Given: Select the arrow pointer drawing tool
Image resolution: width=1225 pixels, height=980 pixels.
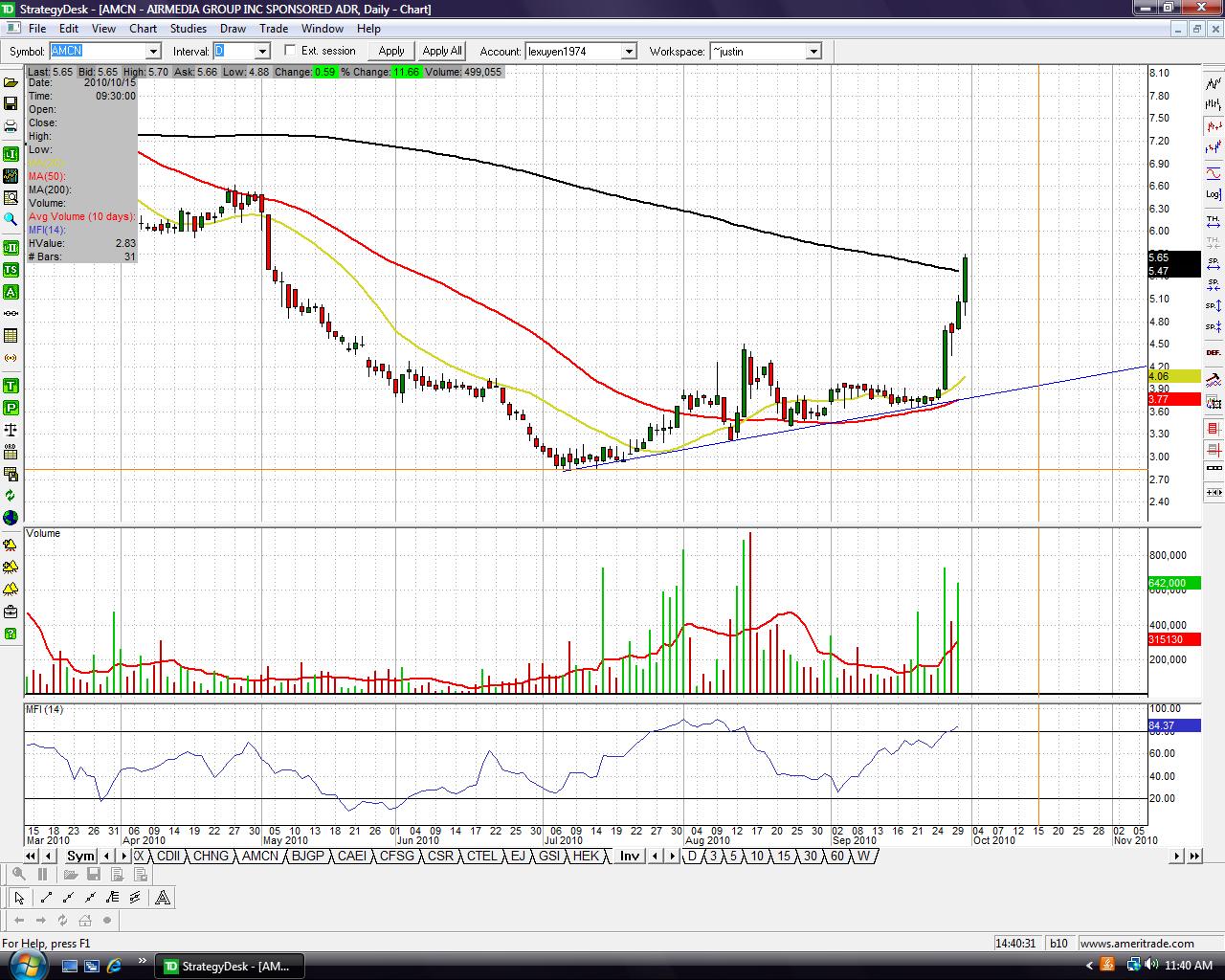Looking at the screenshot, I should pyautogui.click(x=19, y=898).
